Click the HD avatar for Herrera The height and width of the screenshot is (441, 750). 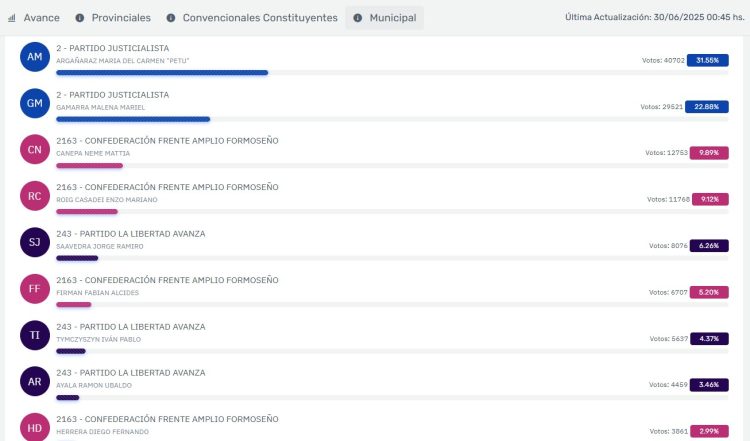click(x=35, y=426)
